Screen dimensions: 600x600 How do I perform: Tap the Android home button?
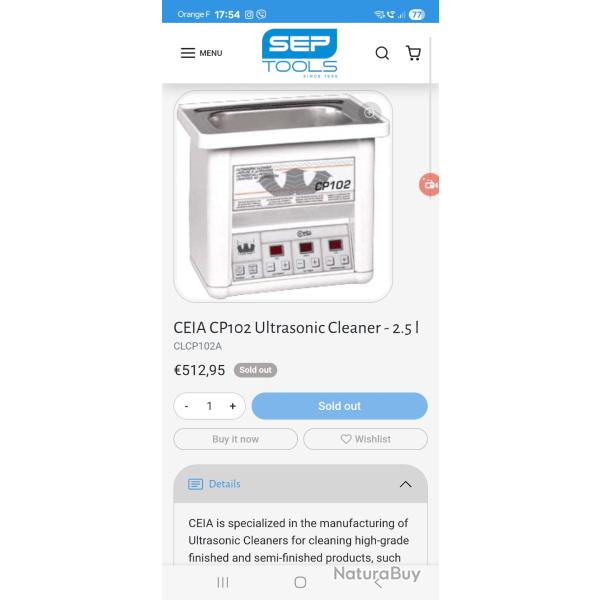click(x=300, y=582)
